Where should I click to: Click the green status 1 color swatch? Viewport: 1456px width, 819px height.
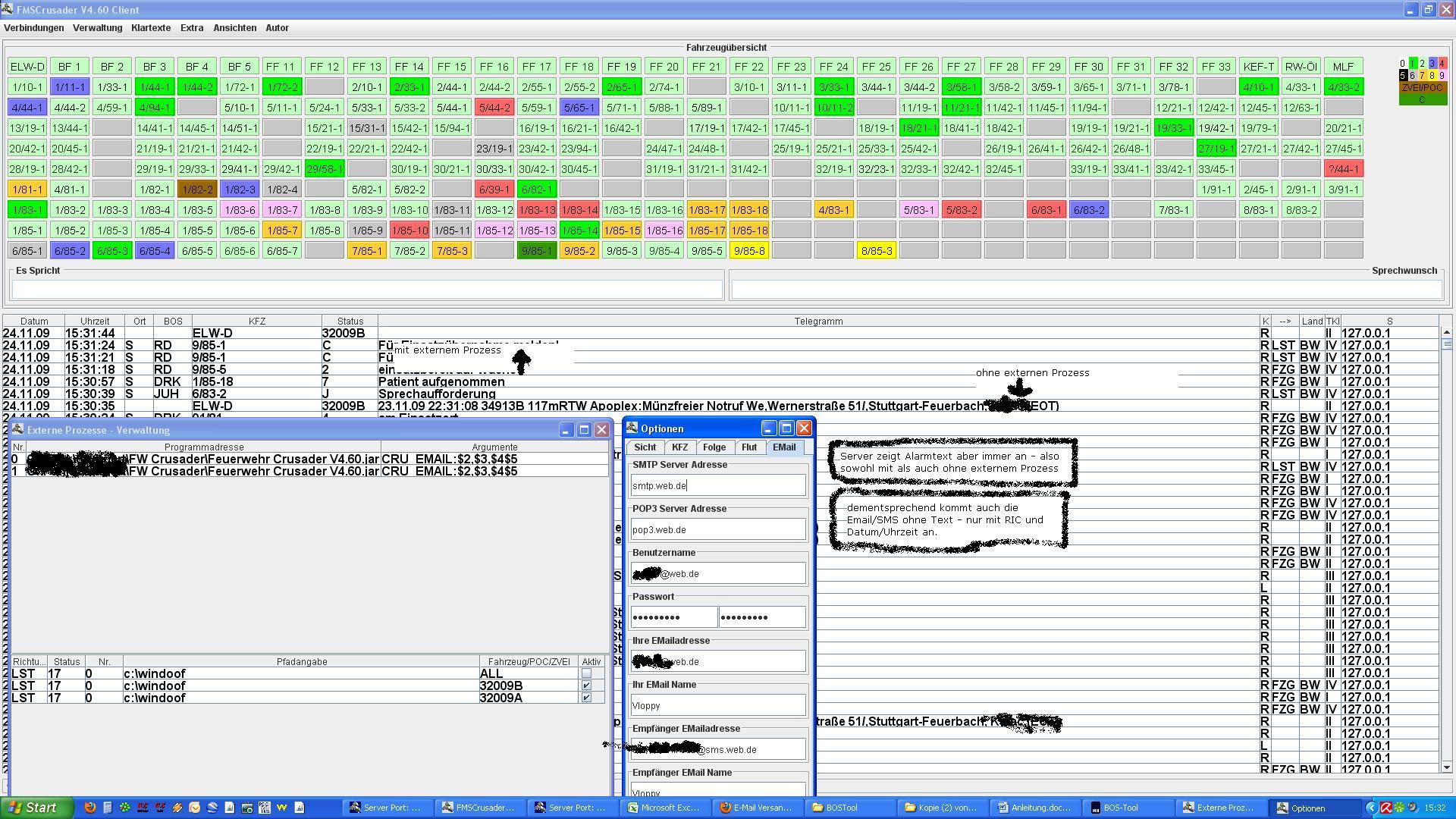coord(1412,64)
